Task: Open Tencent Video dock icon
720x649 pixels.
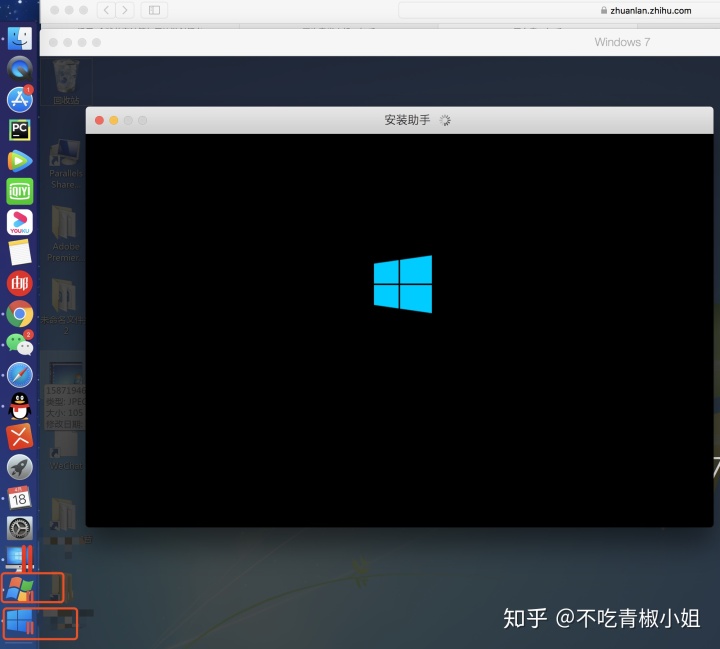Action: pos(20,161)
